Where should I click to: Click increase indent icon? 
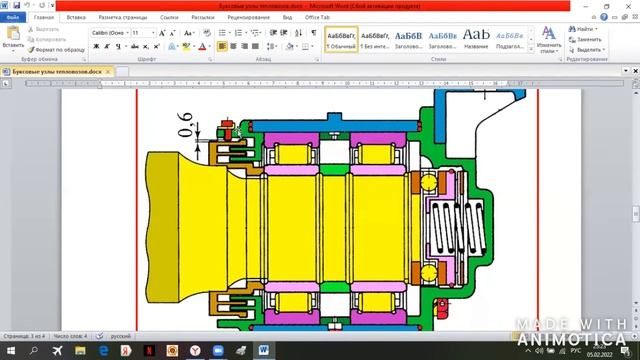[x=284, y=33]
